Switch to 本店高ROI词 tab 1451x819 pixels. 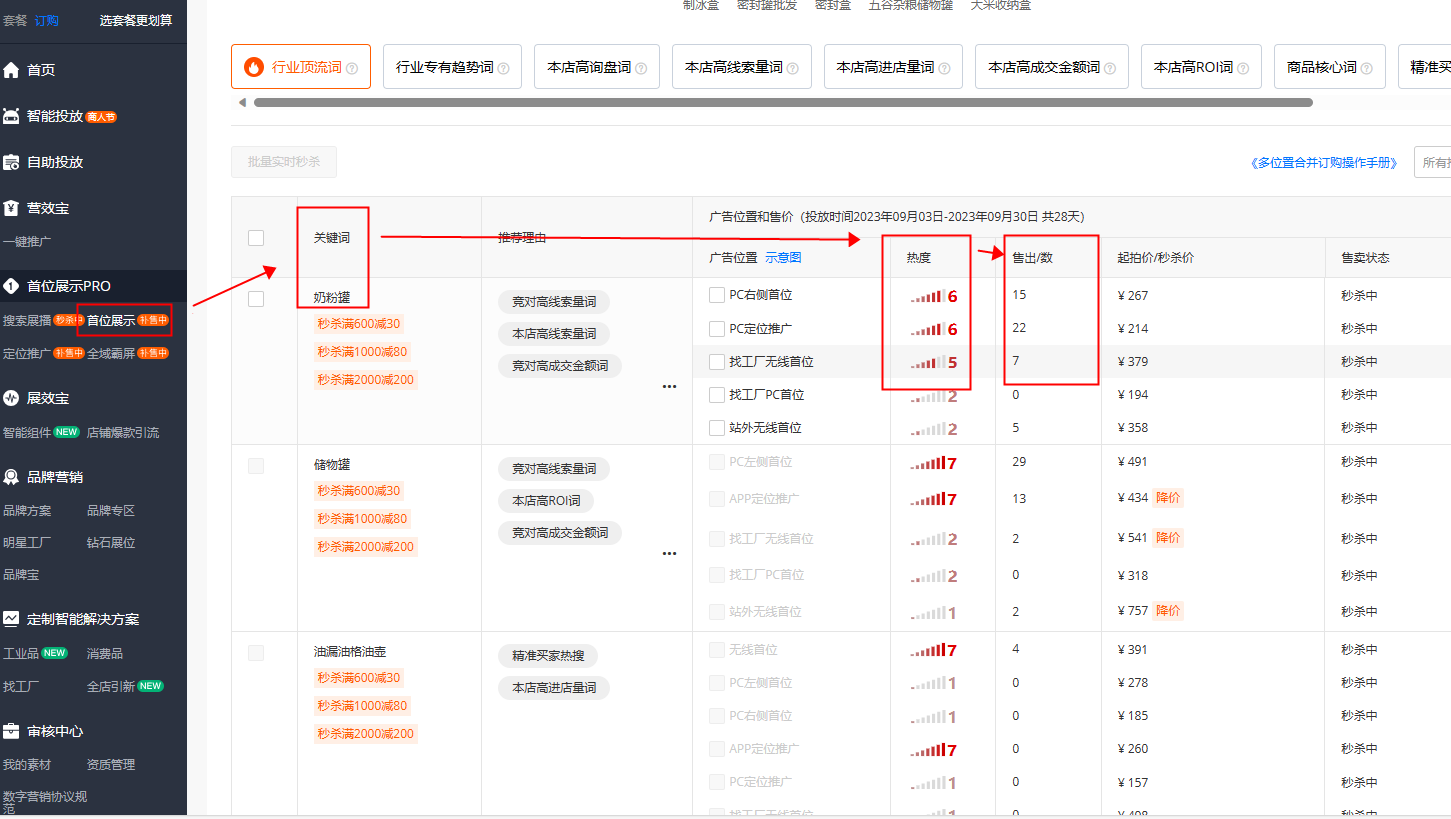1201,67
